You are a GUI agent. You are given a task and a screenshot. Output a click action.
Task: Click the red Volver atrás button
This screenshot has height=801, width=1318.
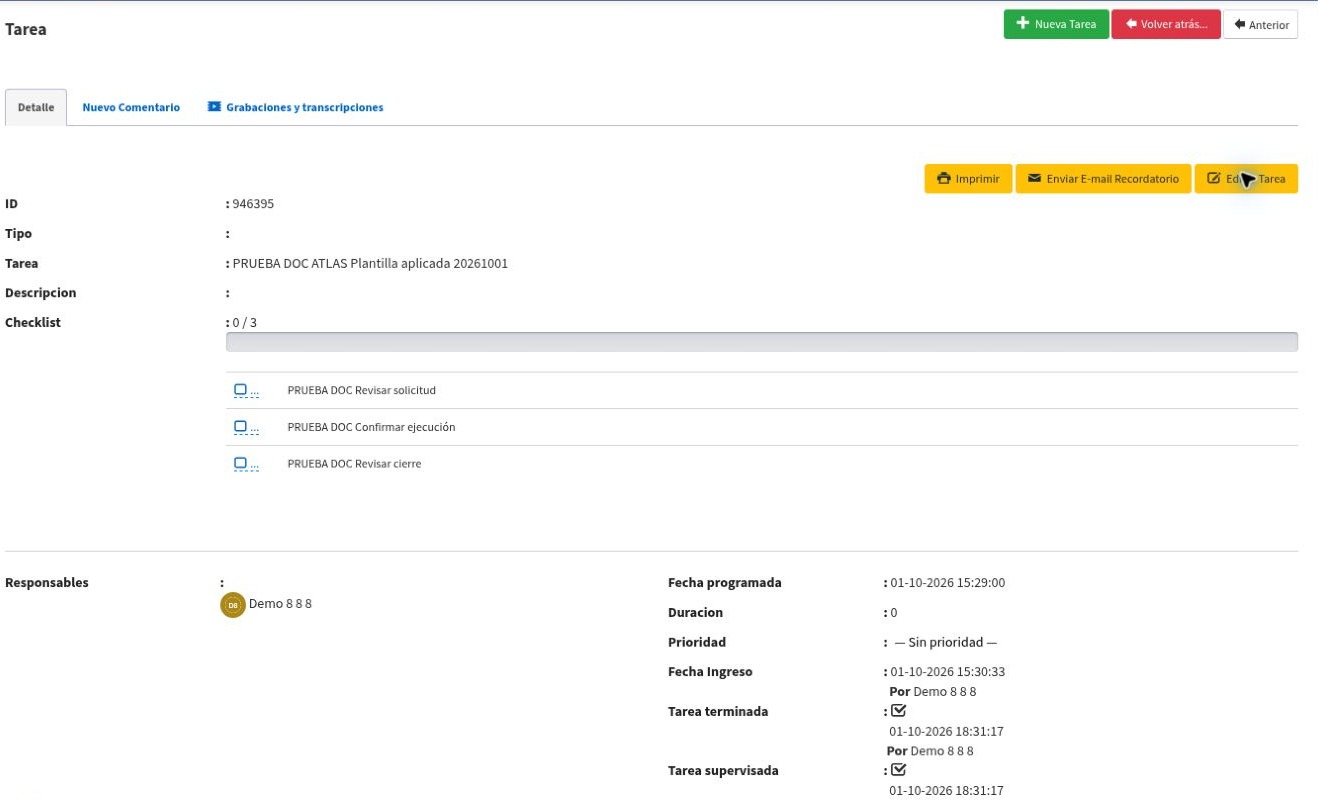click(x=1166, y=24)
